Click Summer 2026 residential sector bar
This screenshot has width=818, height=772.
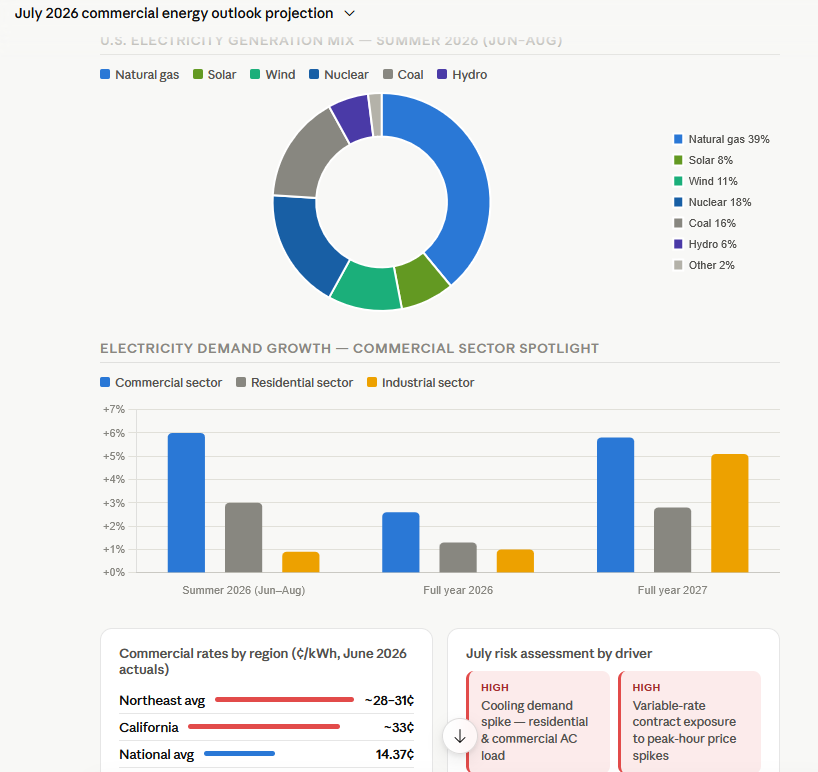[244, 538]
